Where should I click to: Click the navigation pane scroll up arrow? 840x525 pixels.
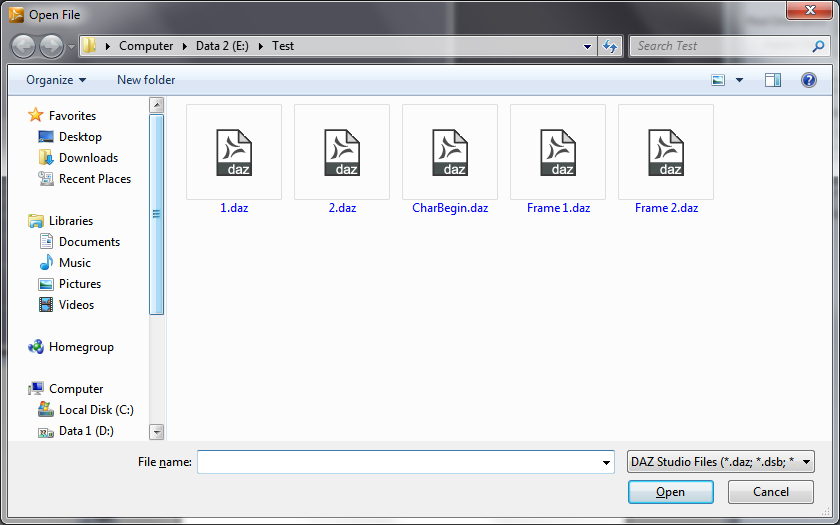(156, 104)
